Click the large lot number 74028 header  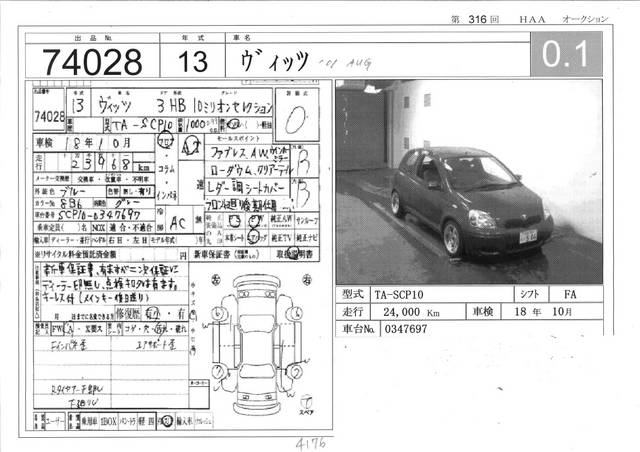[92, 62]
